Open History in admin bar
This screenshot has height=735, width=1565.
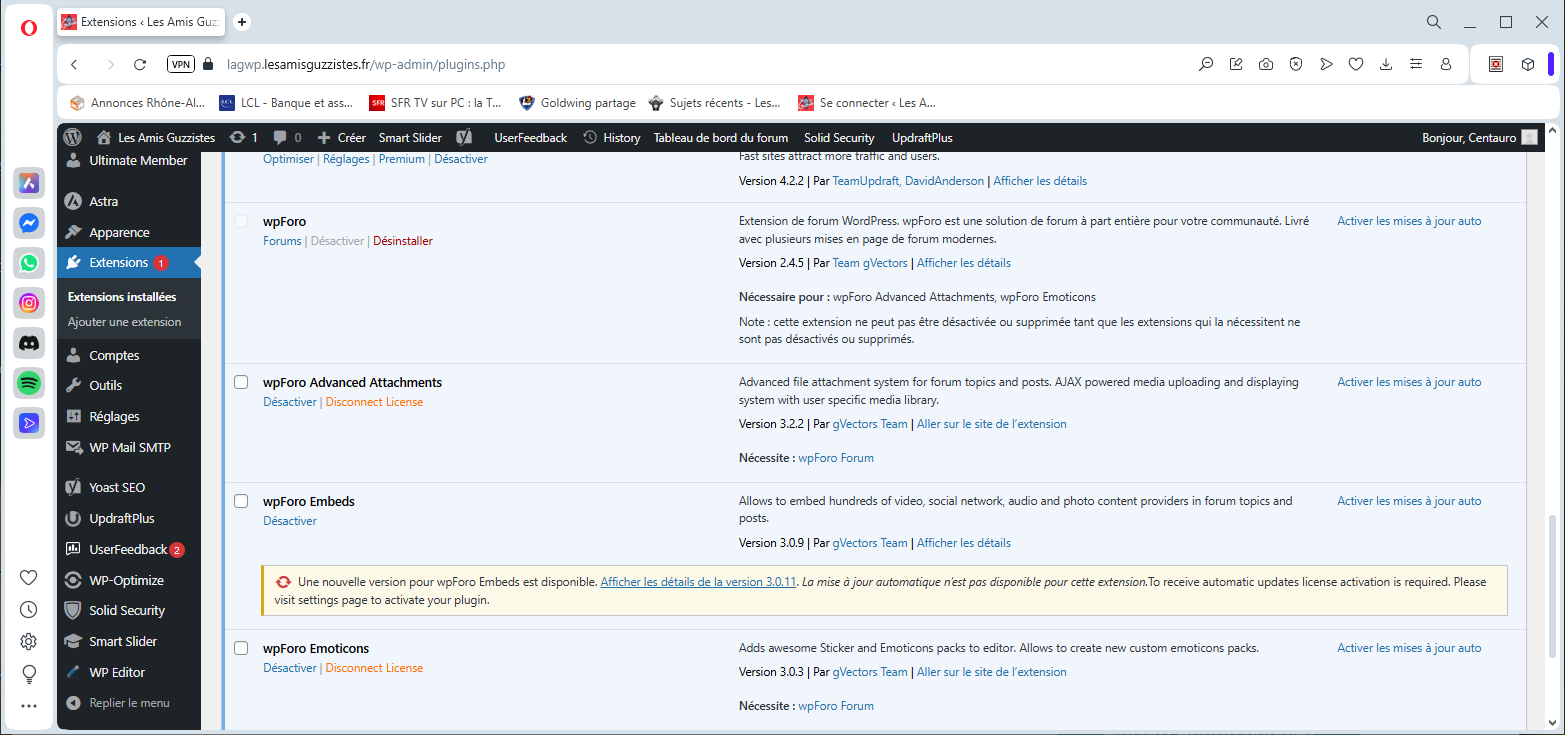click(611, 138)
